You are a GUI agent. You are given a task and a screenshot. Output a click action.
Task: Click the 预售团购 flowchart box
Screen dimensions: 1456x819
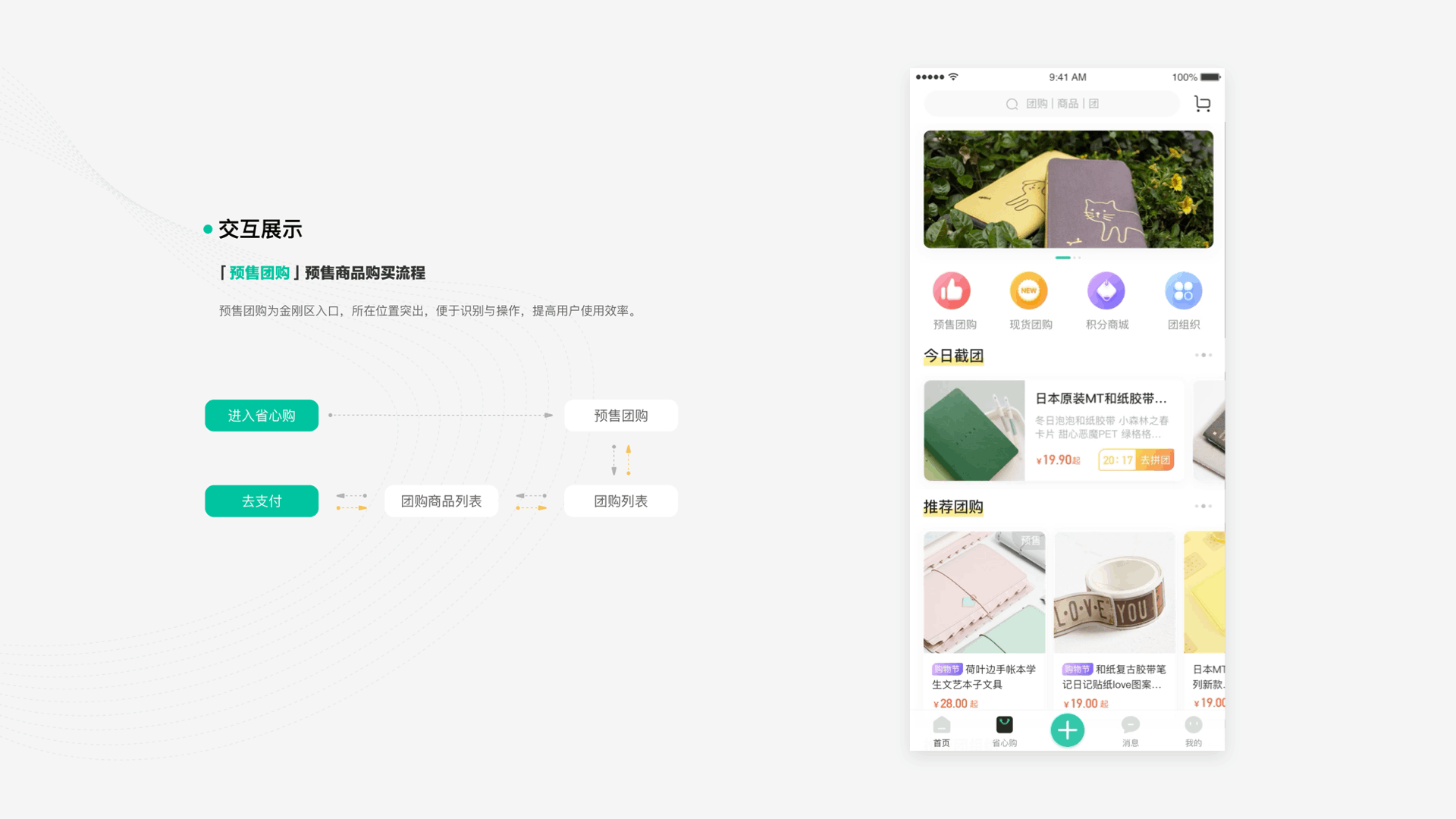621,416
